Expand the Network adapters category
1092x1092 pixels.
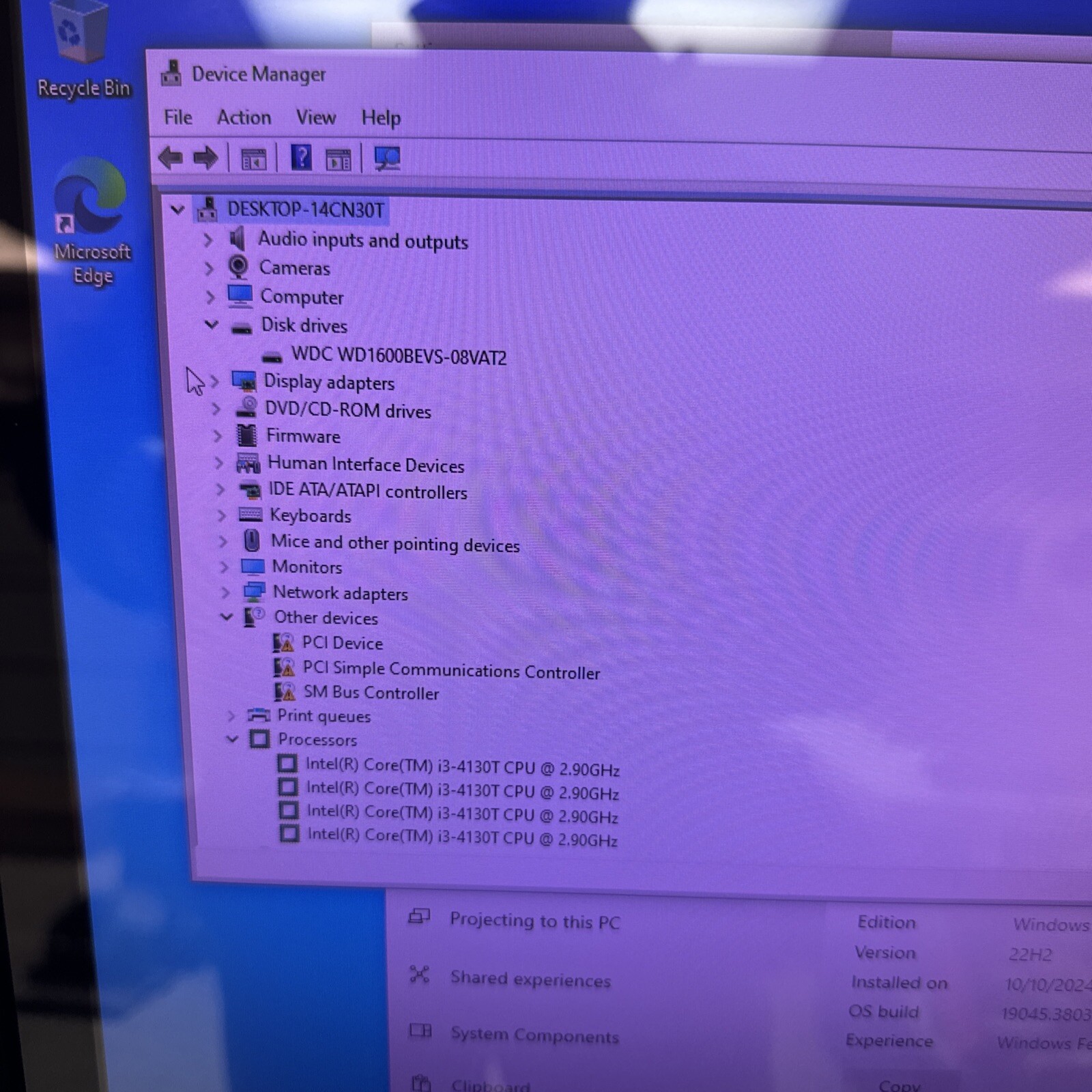click(x=225, y=592)
